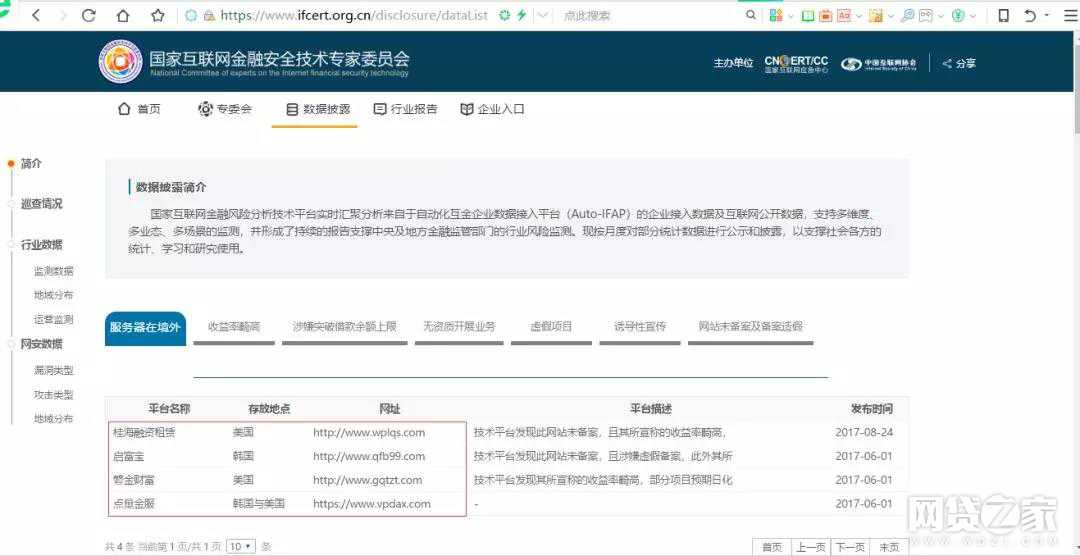Reload the page with the refresh icon
Screen dimensions: 1080x556
(x=89, y=16)
